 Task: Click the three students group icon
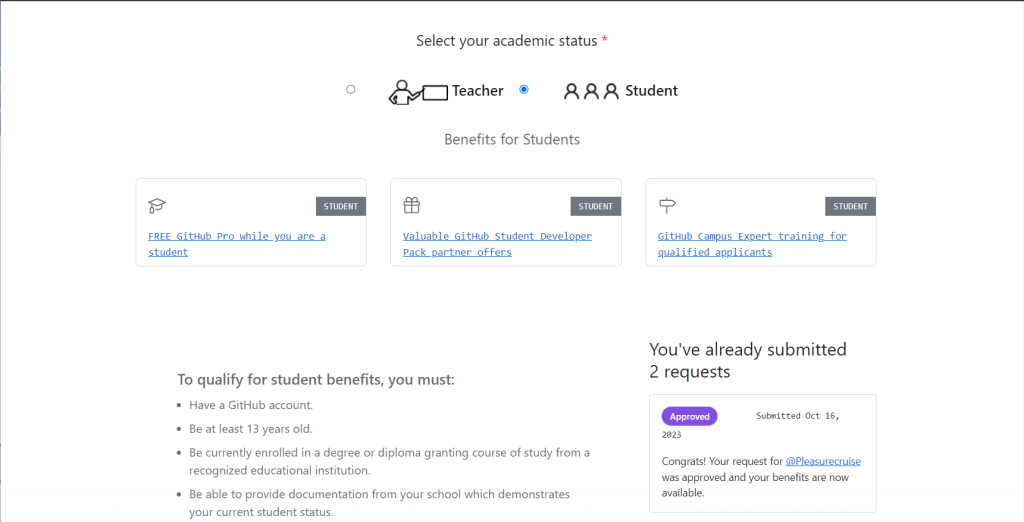tap(591, 91)
